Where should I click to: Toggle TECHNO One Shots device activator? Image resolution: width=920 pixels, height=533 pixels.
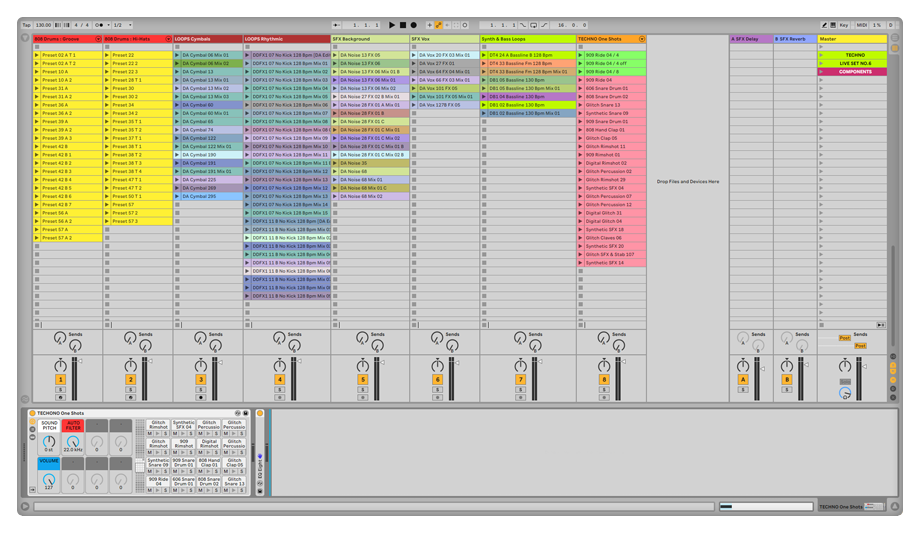(33, 413)
